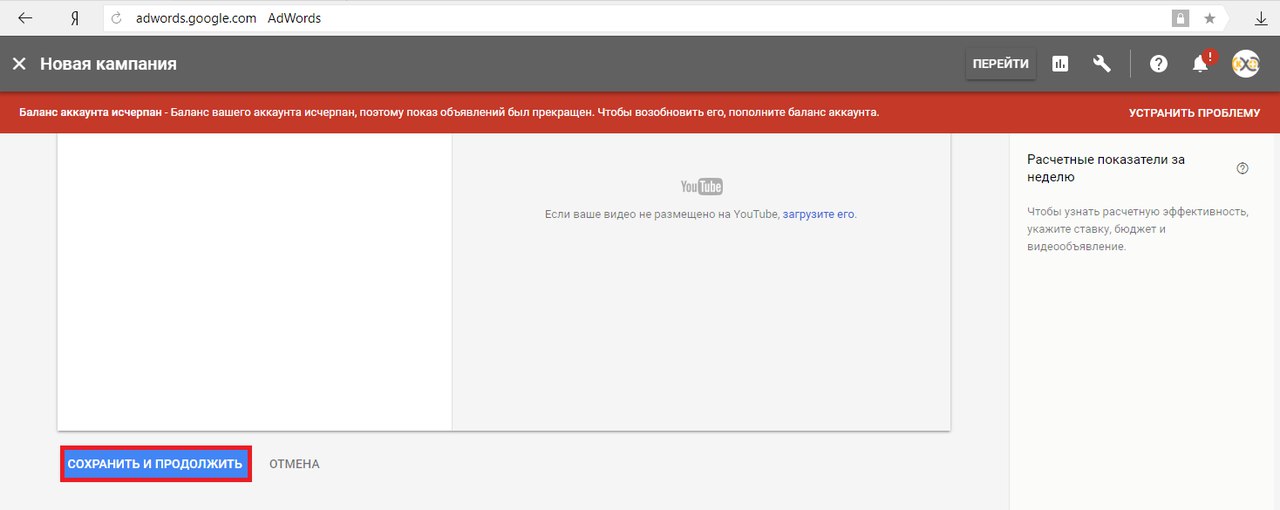Click the ОТМЕНА button
Viewport: 1280px width, 510px height.
[x=294, y=464]
